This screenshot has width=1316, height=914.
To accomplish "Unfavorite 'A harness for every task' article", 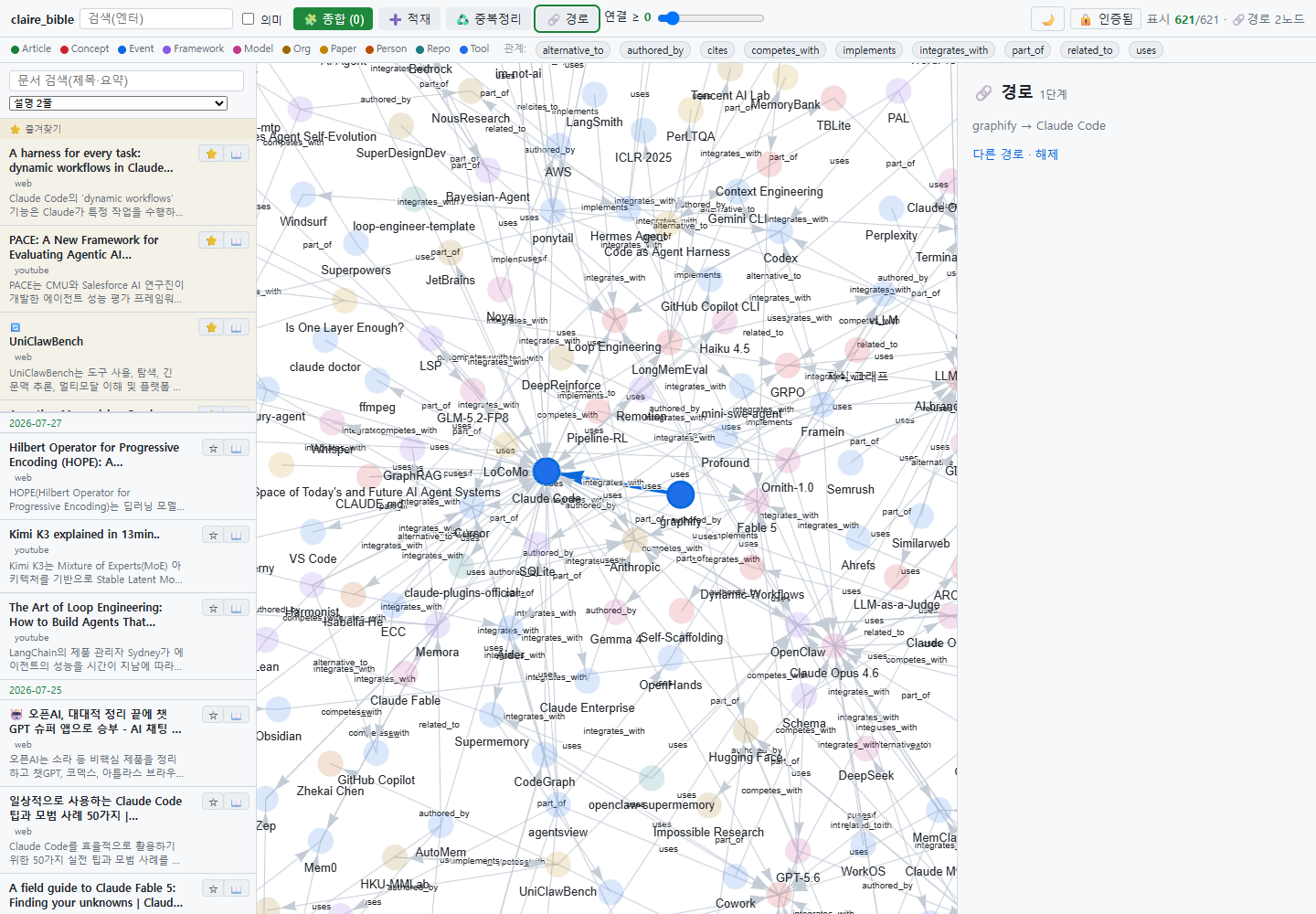I will tap(212, 154).
